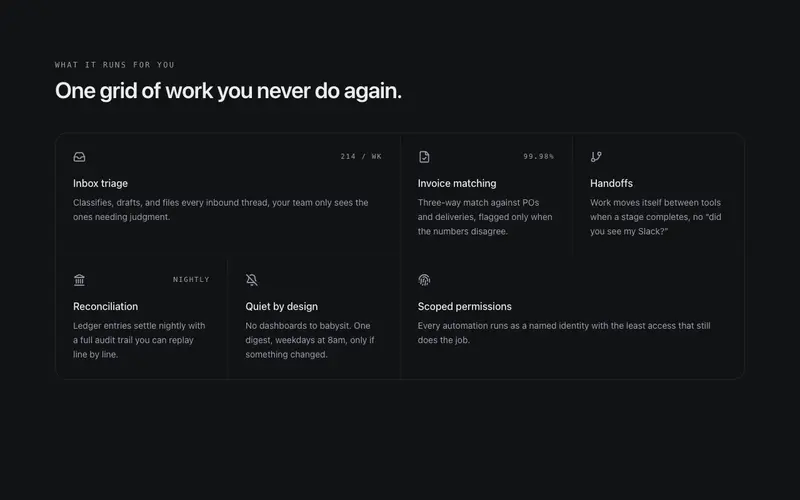Click the Inbox triage description text
The width and height of the screenshot is (800, 500).
pos(220,210)
